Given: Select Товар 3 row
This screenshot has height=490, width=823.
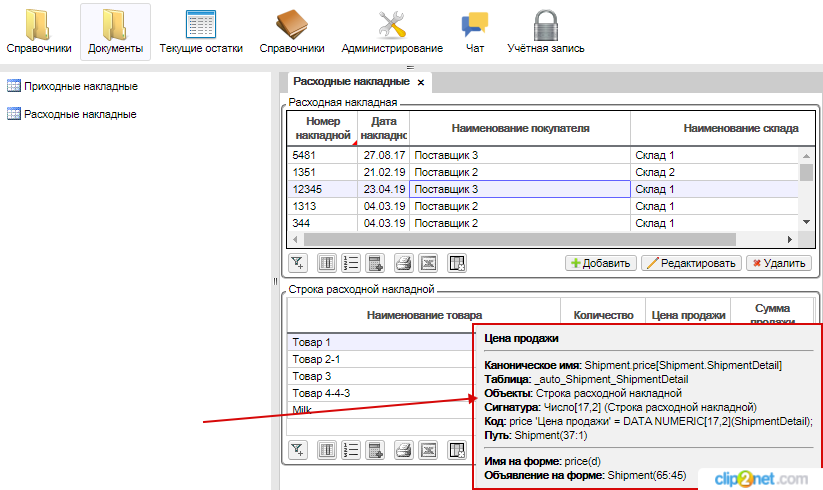Looking at the screenshot, I should (x=381, y=376).
